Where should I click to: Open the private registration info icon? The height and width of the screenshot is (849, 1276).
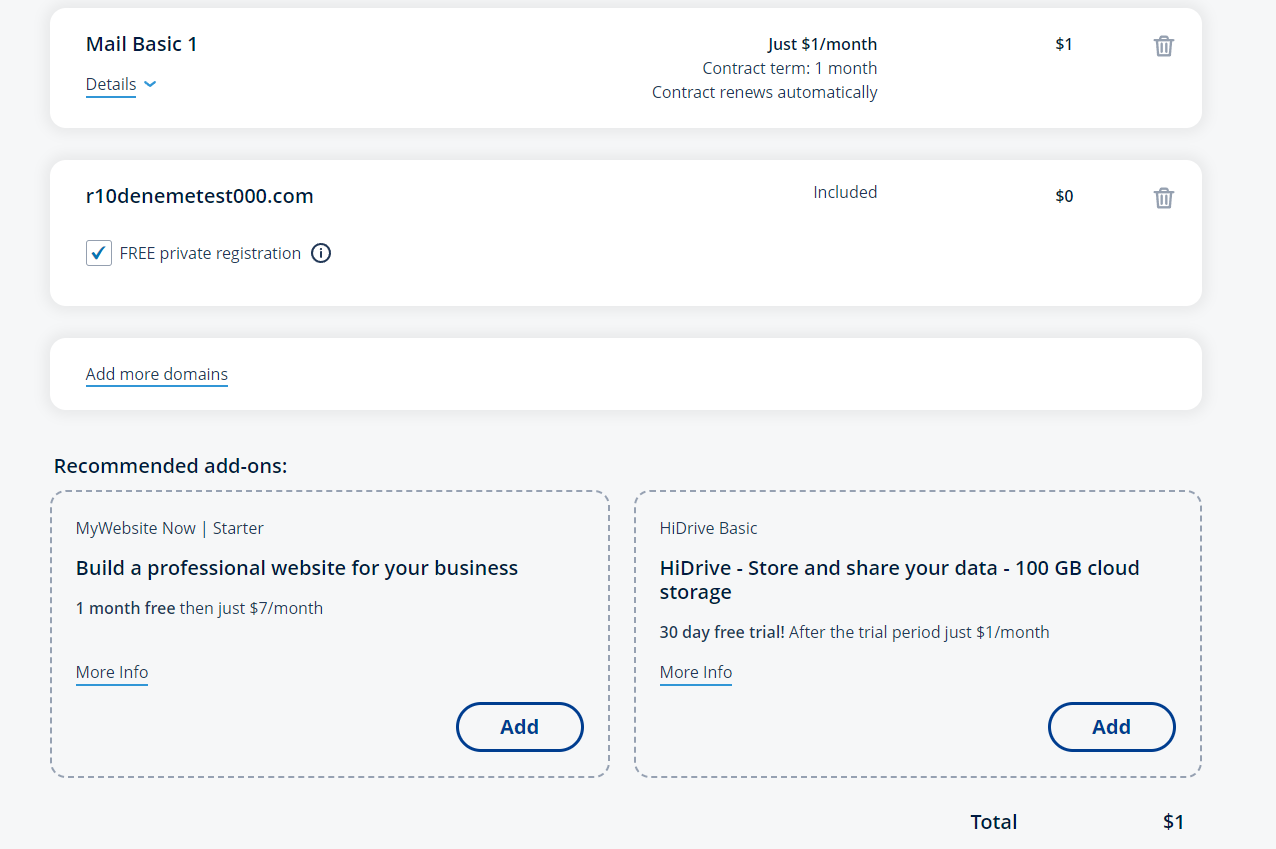coord(320,253)
